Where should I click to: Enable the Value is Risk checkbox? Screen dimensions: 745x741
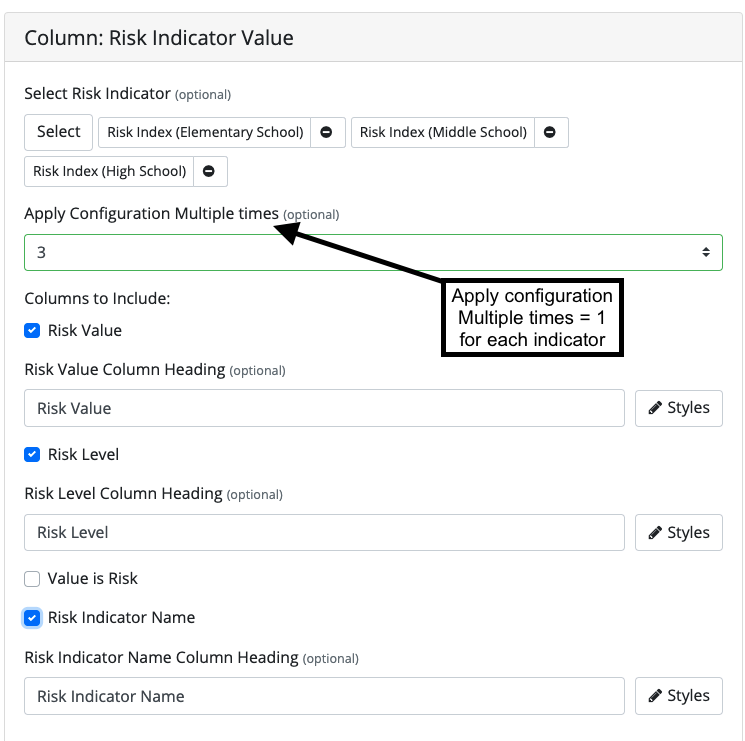[x=32, y=579]
